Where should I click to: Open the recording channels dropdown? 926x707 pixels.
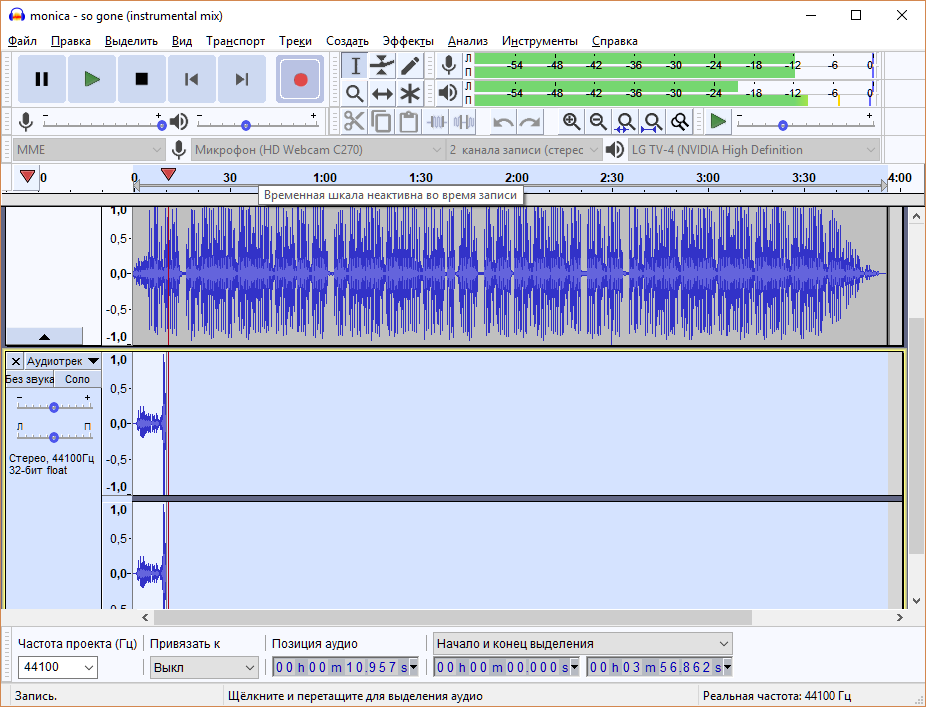pos(524,150)
